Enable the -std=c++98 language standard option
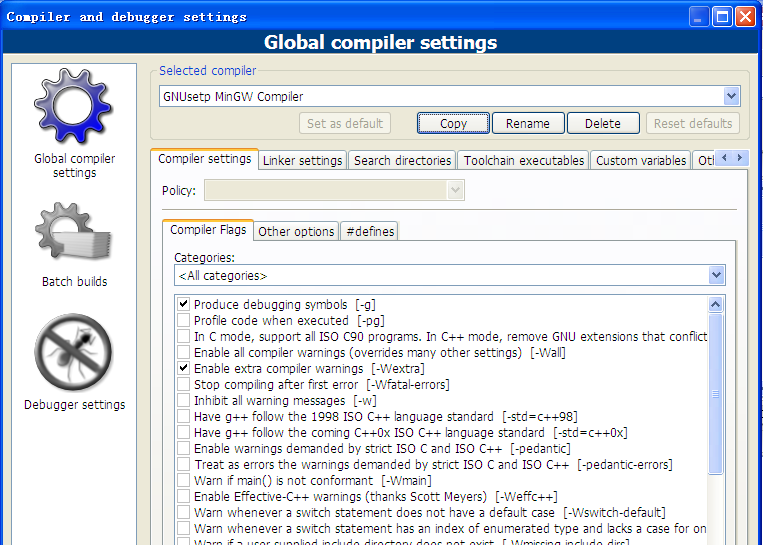 click(x=183, y=417)
